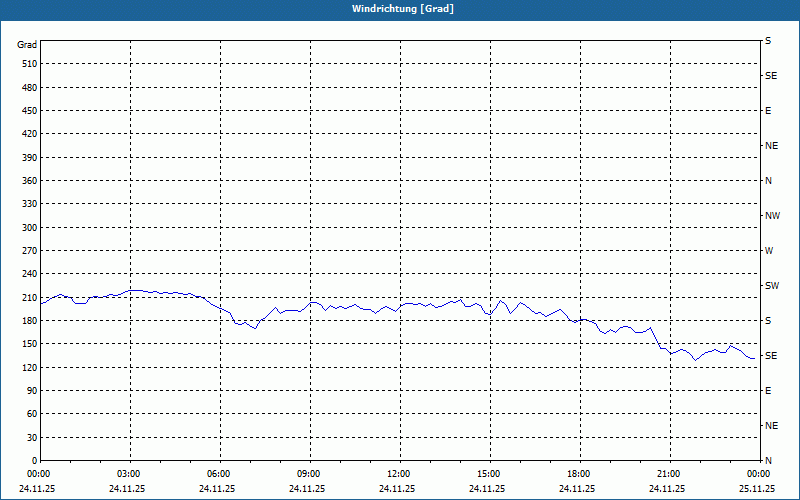Click the '510' value on the degree axis
800x500 pixels.
(30, 64)
